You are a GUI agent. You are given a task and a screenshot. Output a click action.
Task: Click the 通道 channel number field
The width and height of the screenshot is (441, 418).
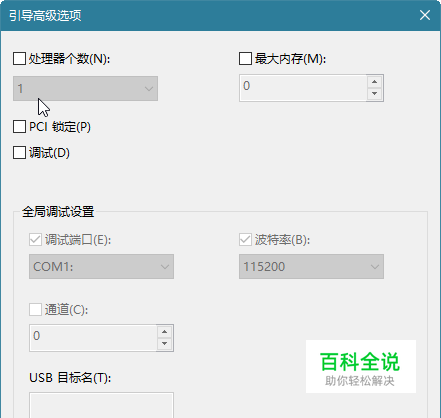(93, 338)
